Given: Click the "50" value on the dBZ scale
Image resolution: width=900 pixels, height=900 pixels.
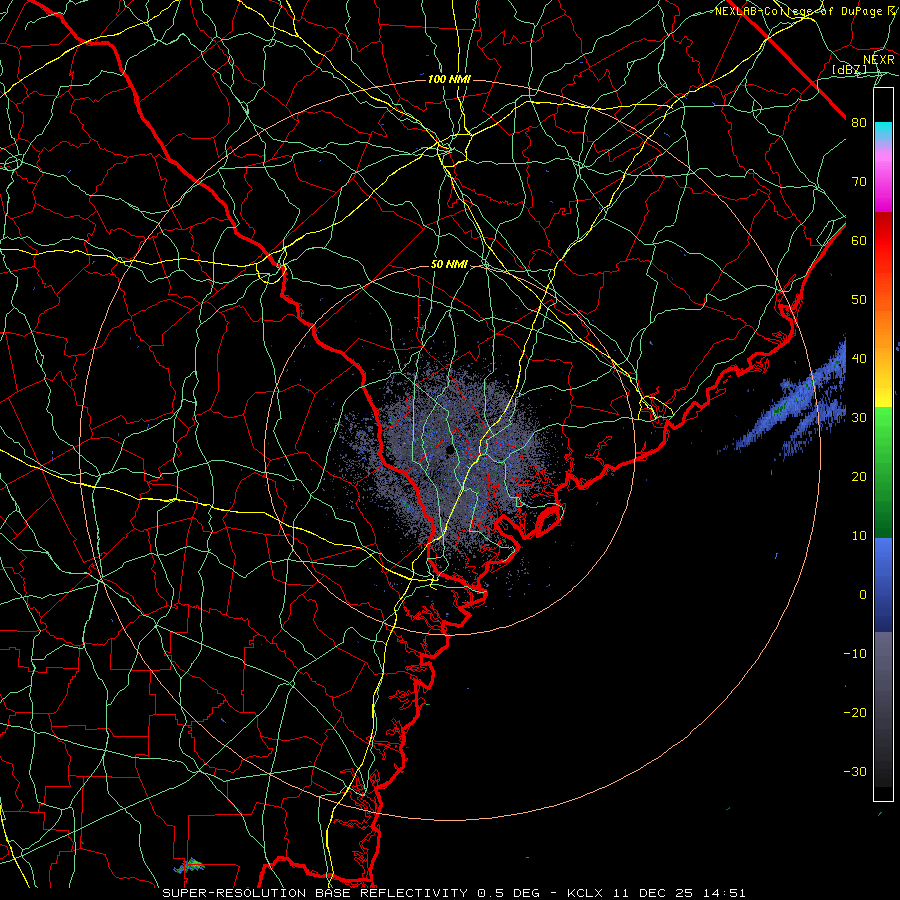Looking at the screenshot, I should pyautogui.click(x=859, y=300).
